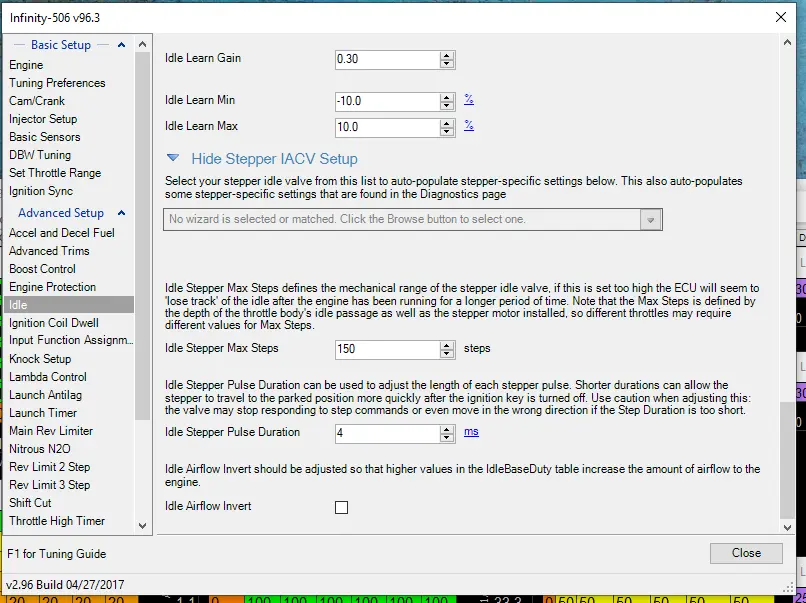The width and height of the screenshot is (806, 603).
Task: Decrease Idle Learn Min value
Action: coord(447,106)
